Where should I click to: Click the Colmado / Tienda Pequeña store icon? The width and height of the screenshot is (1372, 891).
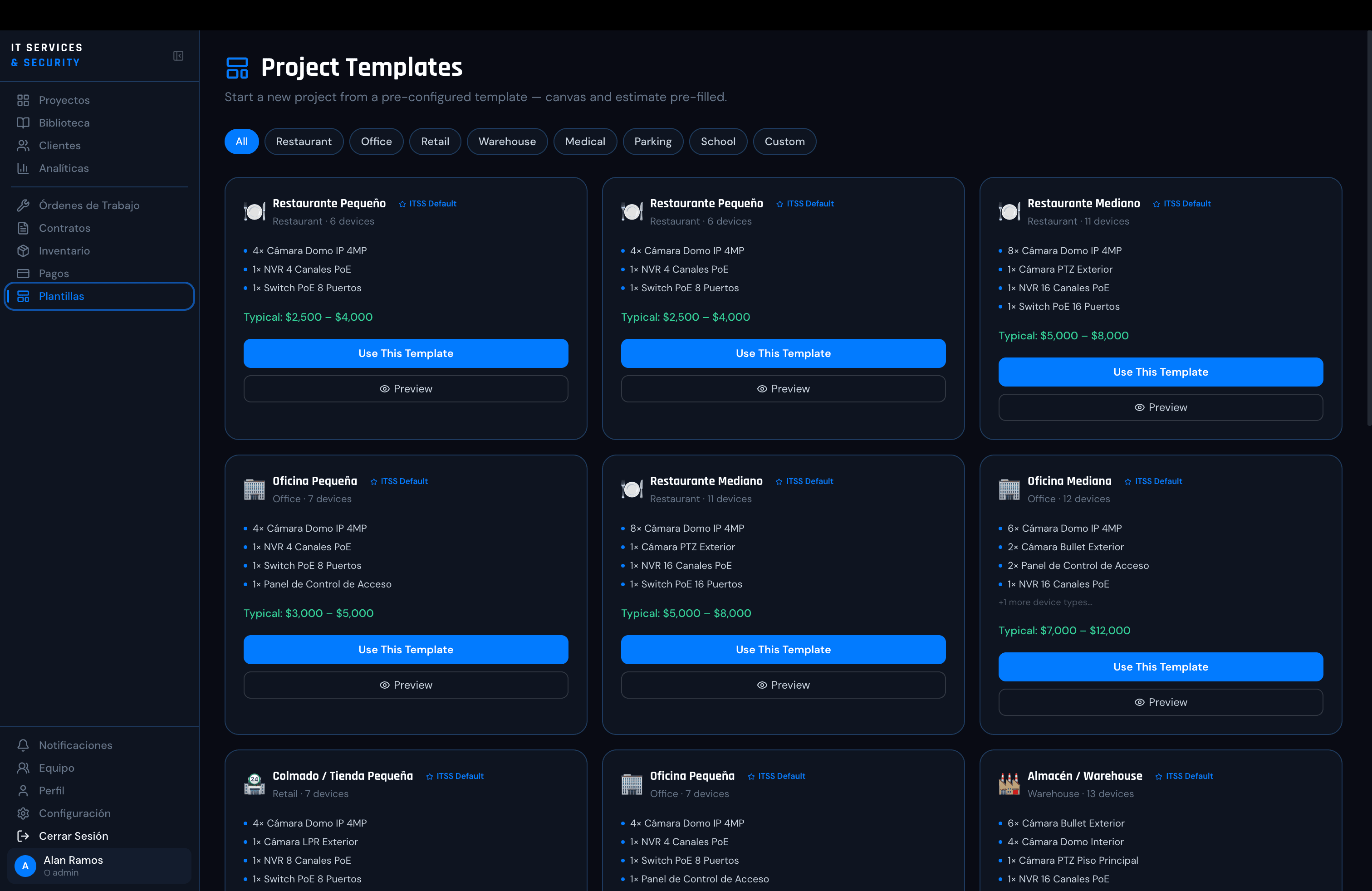pos(254,784)
